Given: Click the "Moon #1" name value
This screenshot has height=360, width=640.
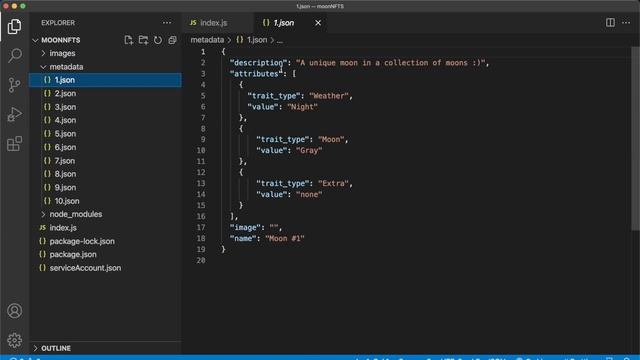Looking at the screenshot, I should pos(284,239).
